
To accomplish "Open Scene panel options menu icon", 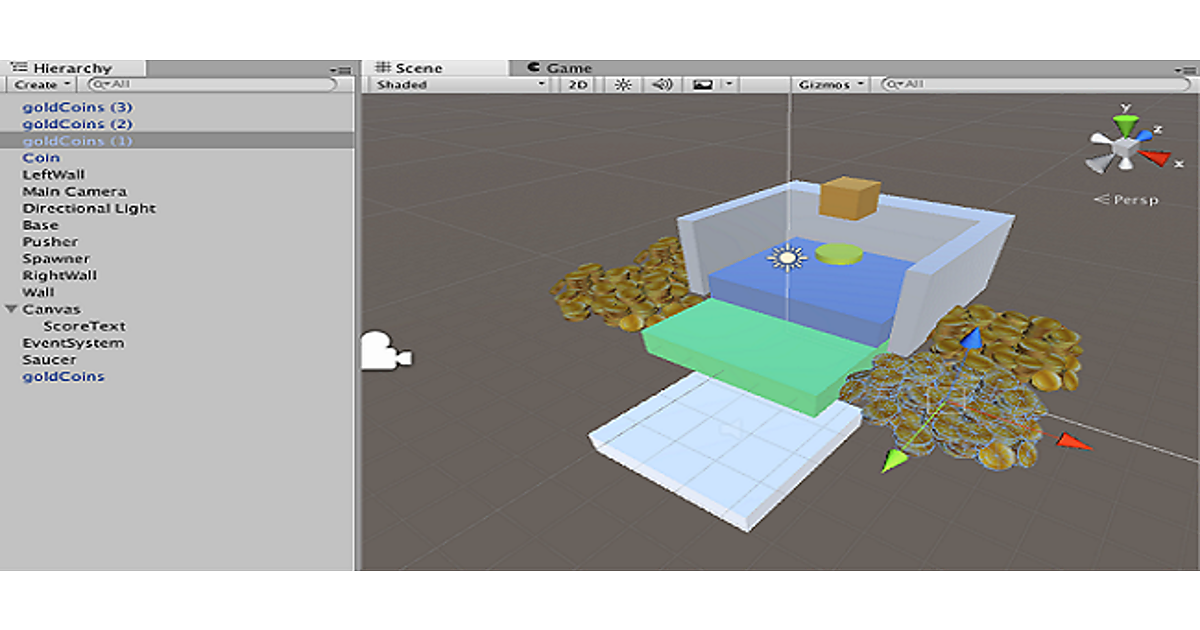I will [x=1184, y=69].
